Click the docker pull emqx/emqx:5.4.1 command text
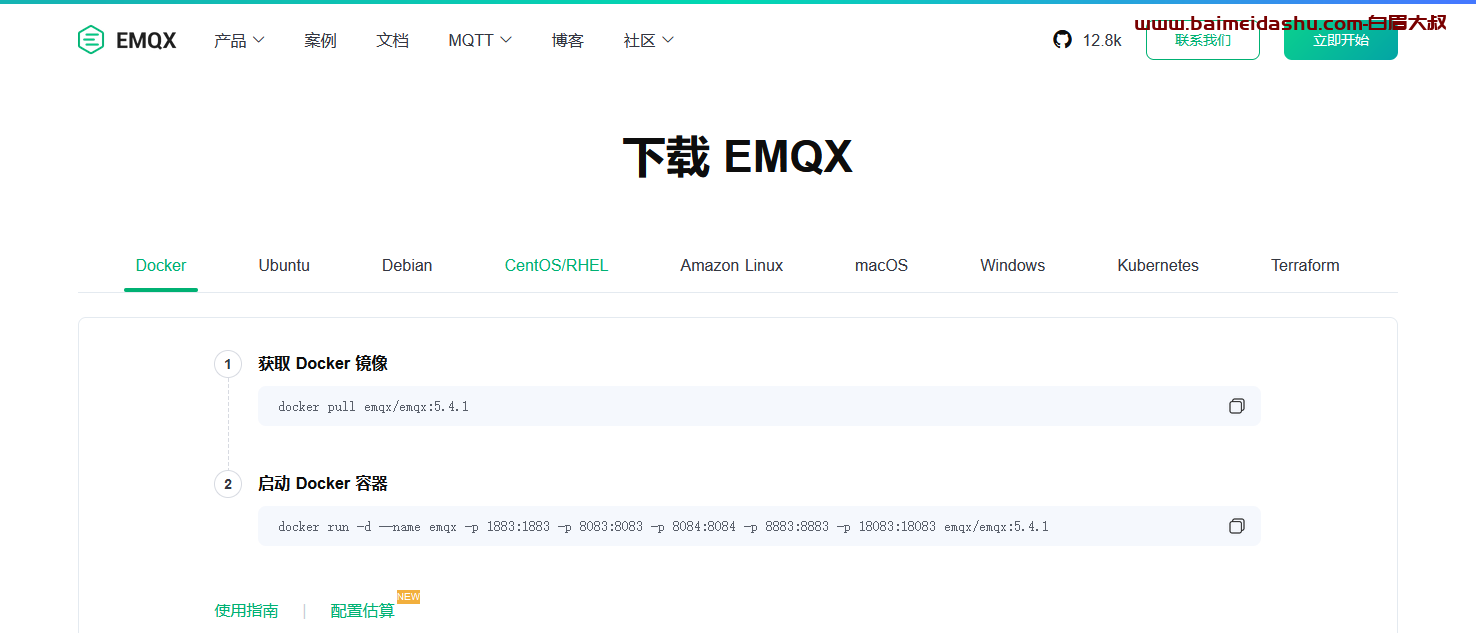This screenshot has width=1476, height=633. (373, 406)
